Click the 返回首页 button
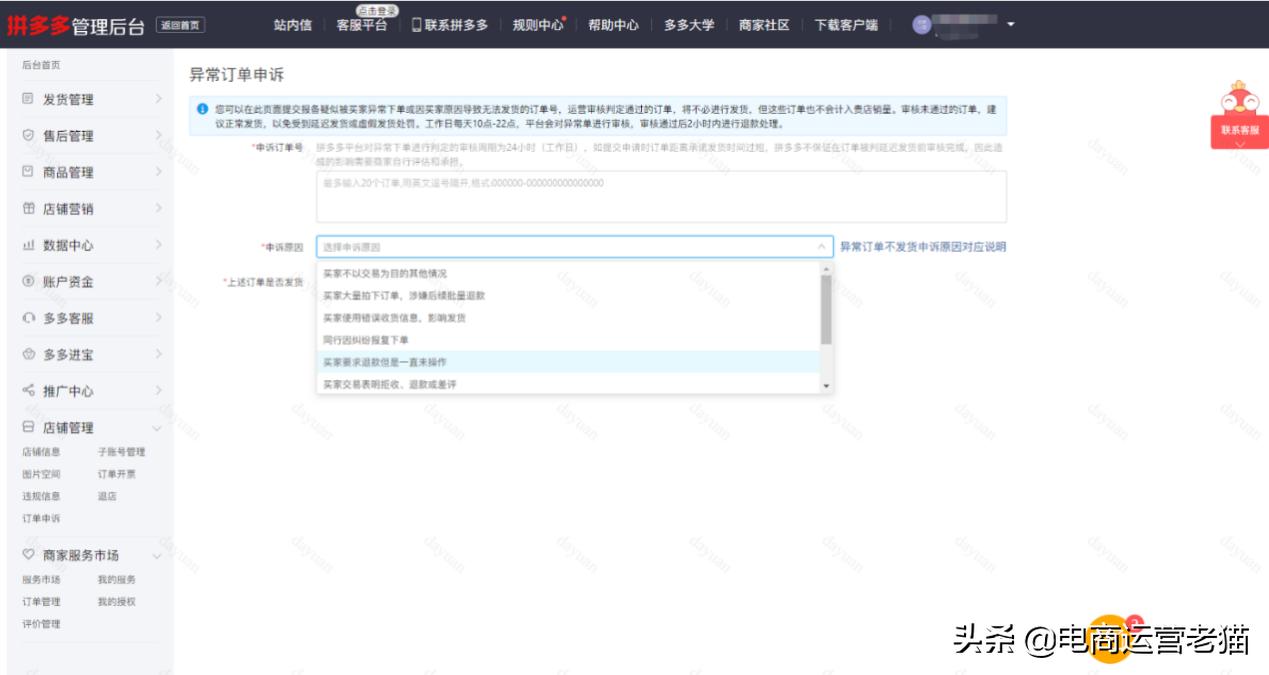 (181, 25)
